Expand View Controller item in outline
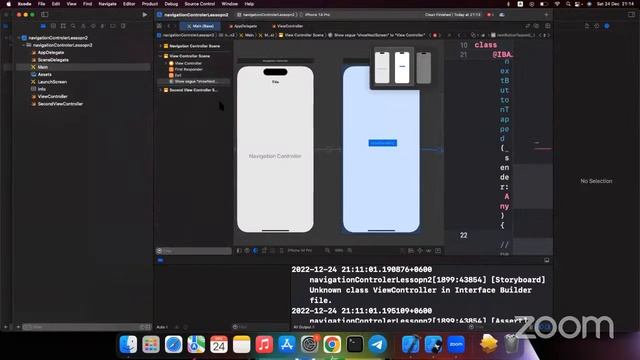The height and width of the screenshot is (360, 640). click(x=166, y=63)
